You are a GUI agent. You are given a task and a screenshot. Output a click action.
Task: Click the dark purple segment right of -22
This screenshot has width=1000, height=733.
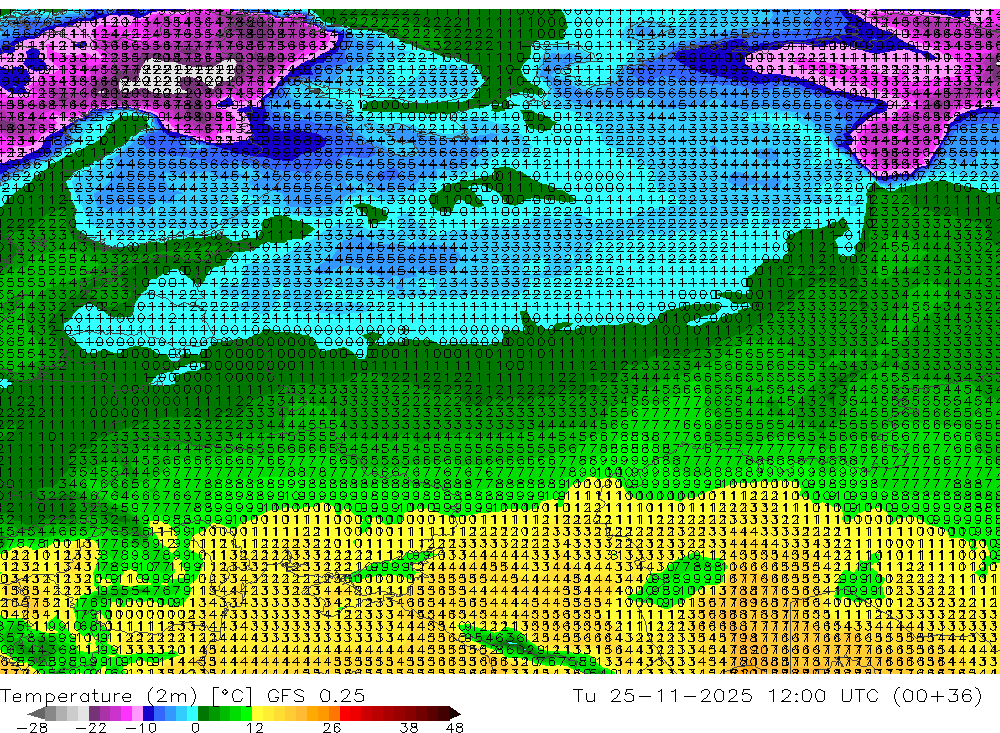(94, 714)
